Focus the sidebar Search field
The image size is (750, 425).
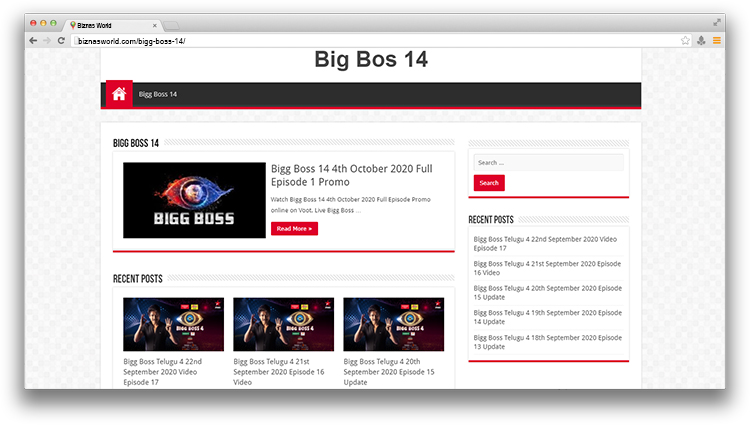tap(548, 163)
